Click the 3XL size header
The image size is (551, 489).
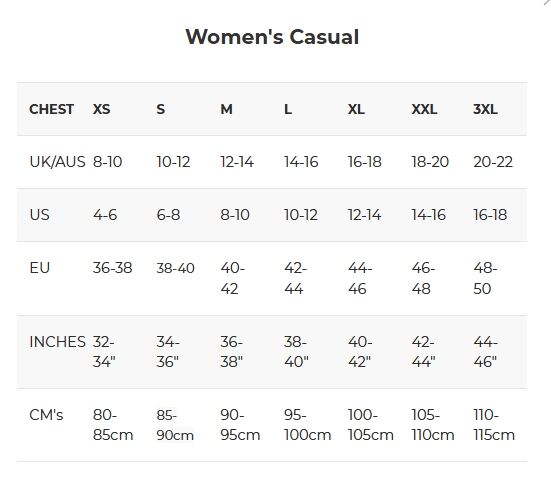coord(485,109)
